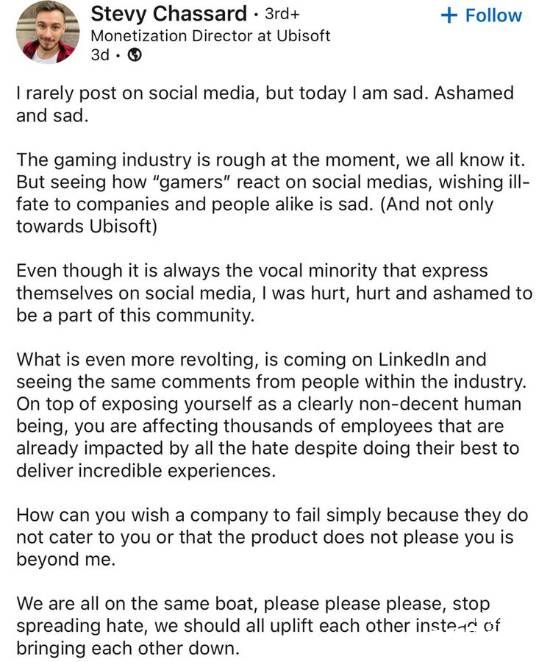Open Stevy Chassard's profile photo

pos(48,33)
